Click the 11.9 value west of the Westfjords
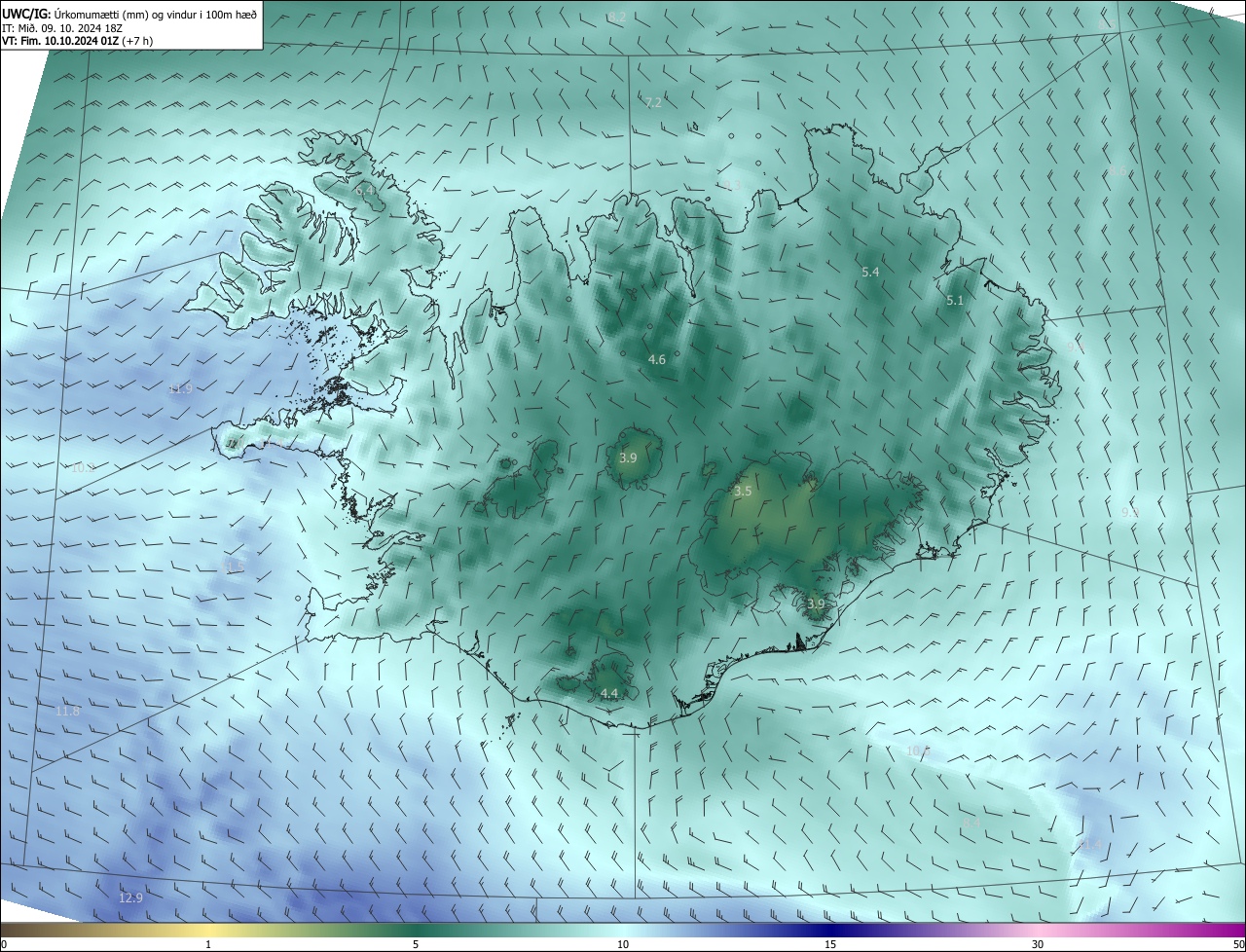This screenshot has height=952, width=1246. 180,388
